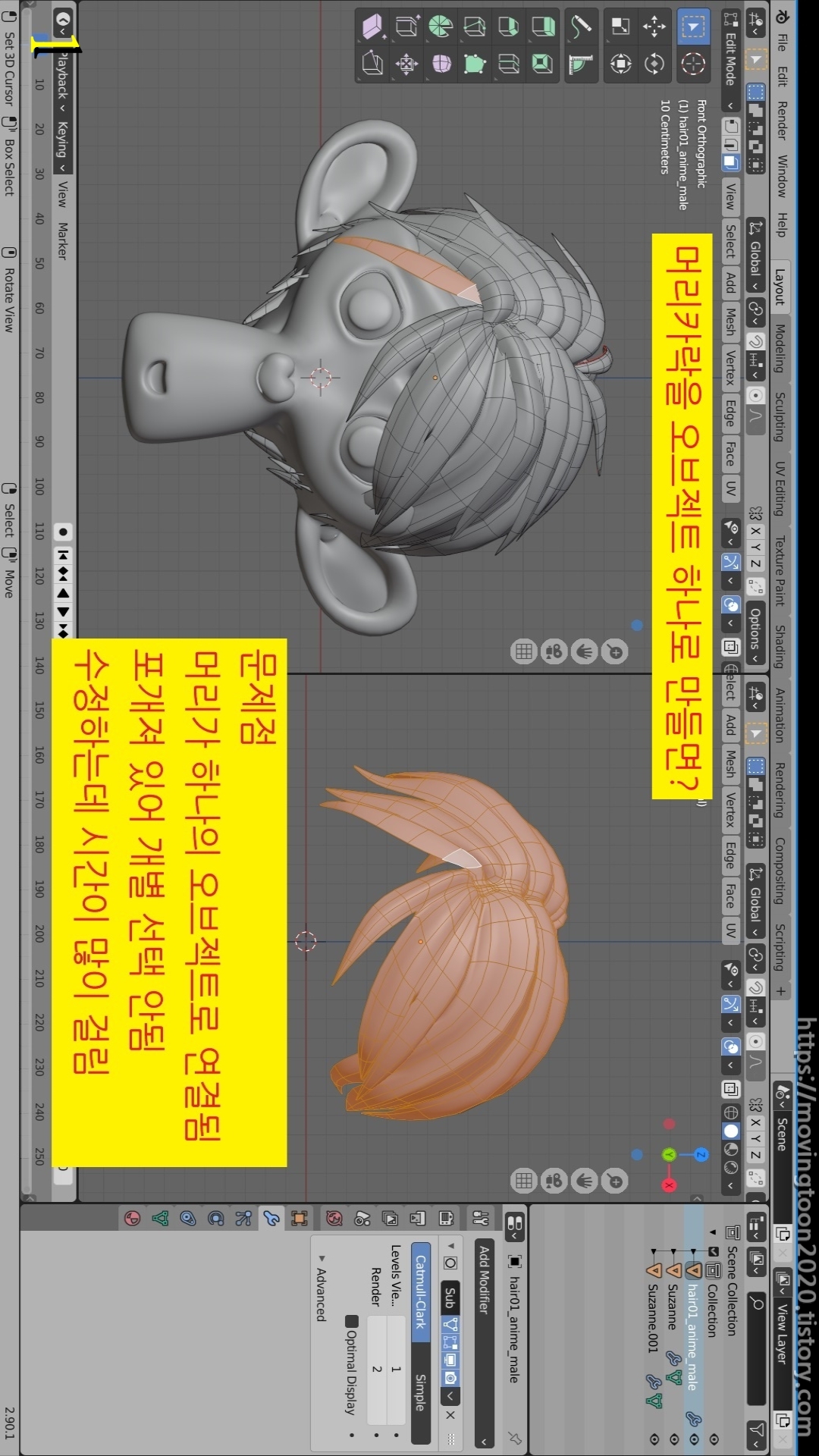Screen dimensions: 819x1456
Task: Hide hair01_anime_male using its eye icon
Action: (x=694, y=1439)
